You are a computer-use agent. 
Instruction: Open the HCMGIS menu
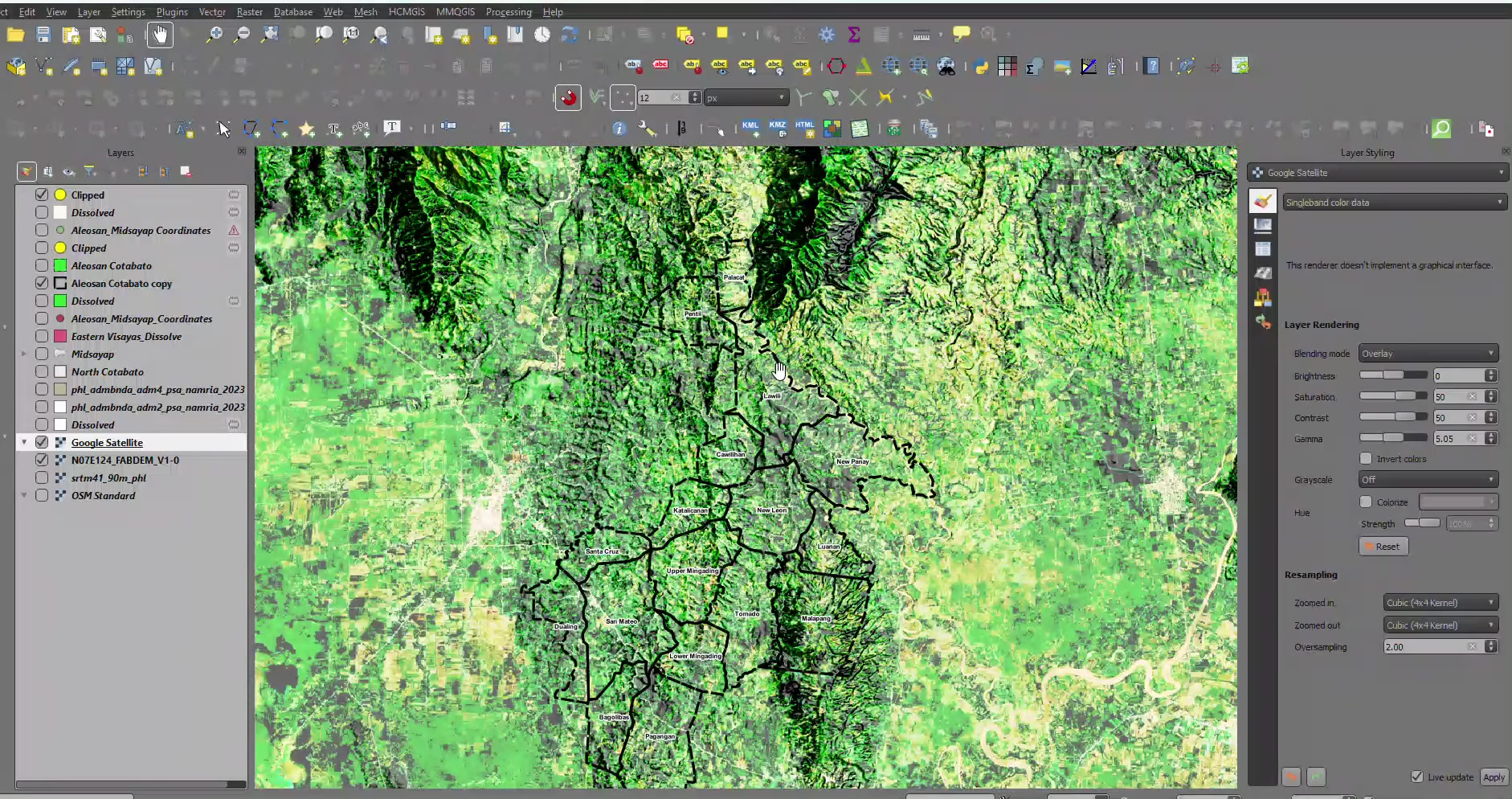pyautogui.click(x=407, y=12)
